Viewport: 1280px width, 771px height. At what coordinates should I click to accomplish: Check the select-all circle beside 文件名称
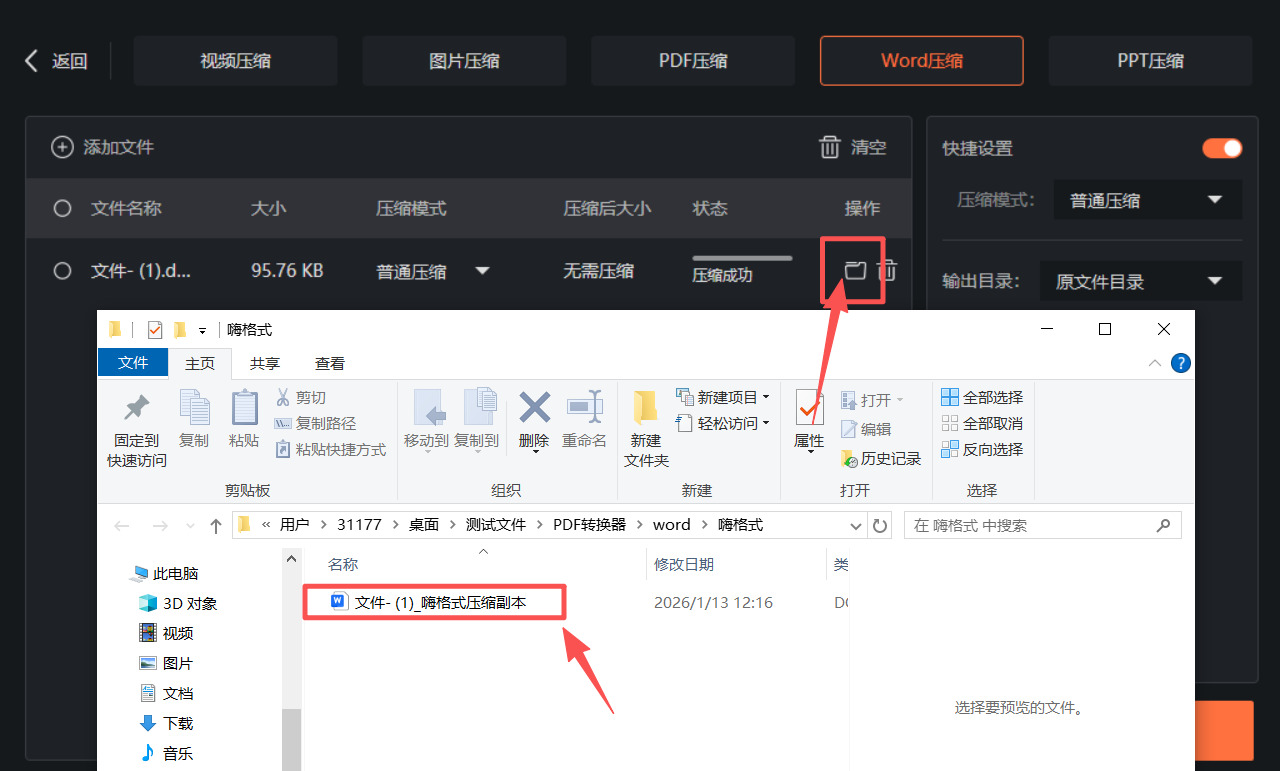(62, 208)
